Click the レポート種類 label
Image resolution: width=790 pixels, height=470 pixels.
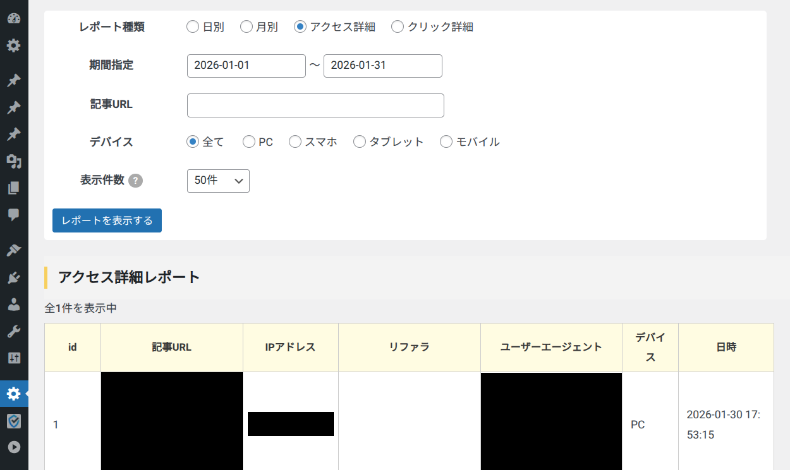point(112,27)
